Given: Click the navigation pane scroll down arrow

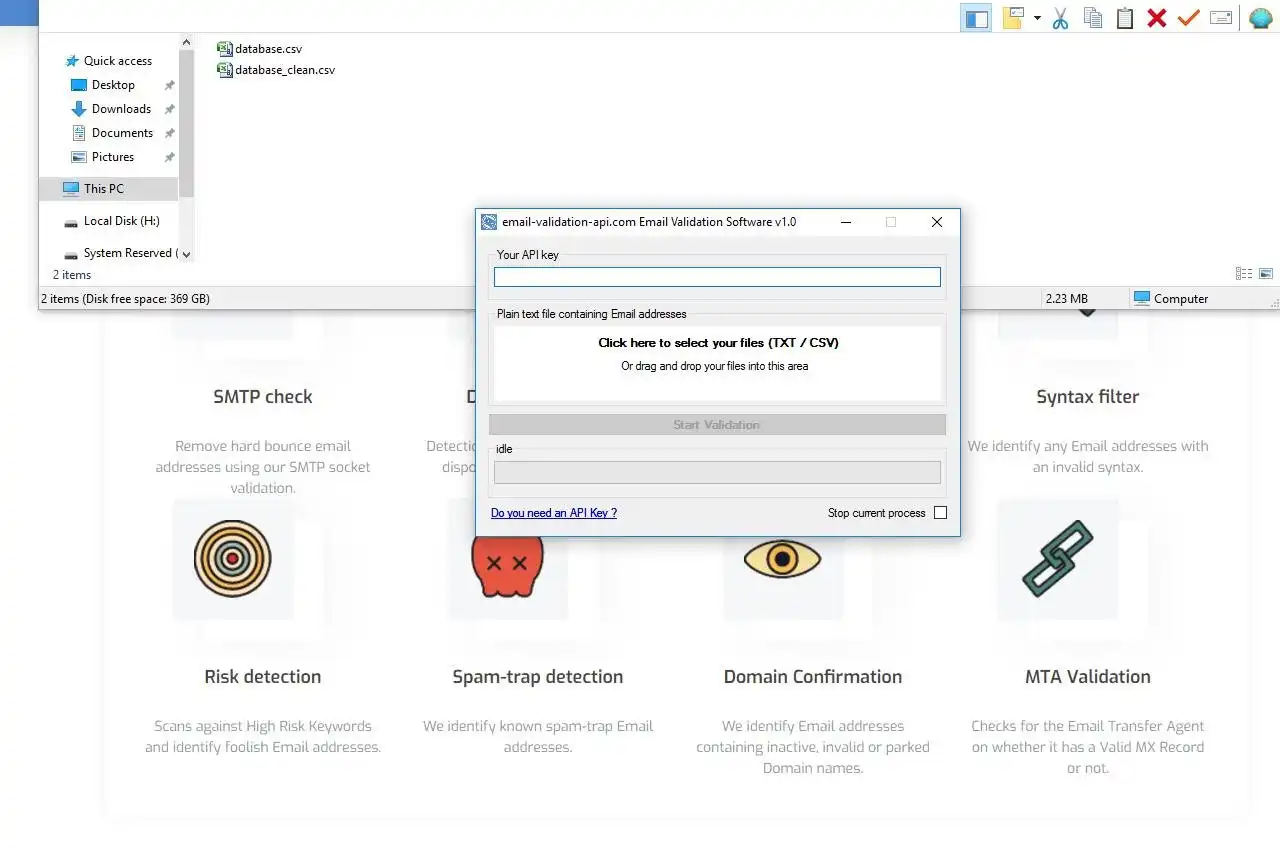Looking at the screenshot, I should pos(186,255).
